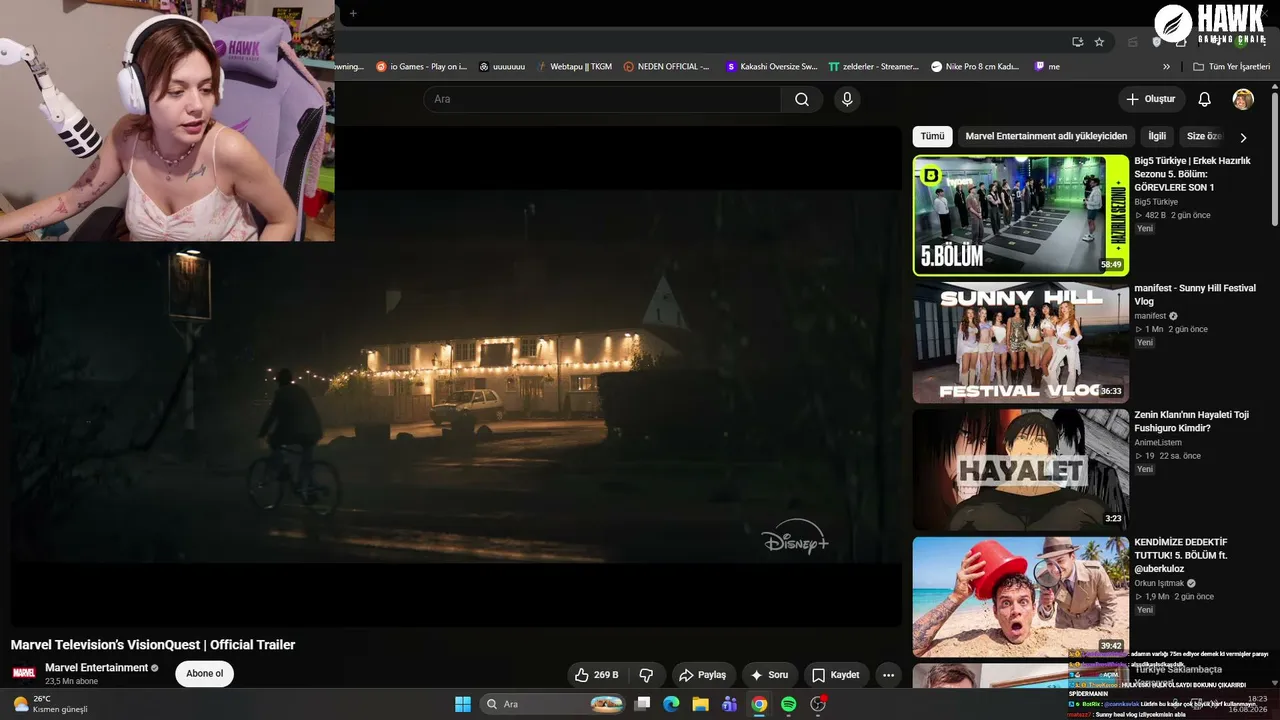Click the 'Soru' ask button
The width and height of the screenshot is (1280, 720).
click(x=770, y=675)
